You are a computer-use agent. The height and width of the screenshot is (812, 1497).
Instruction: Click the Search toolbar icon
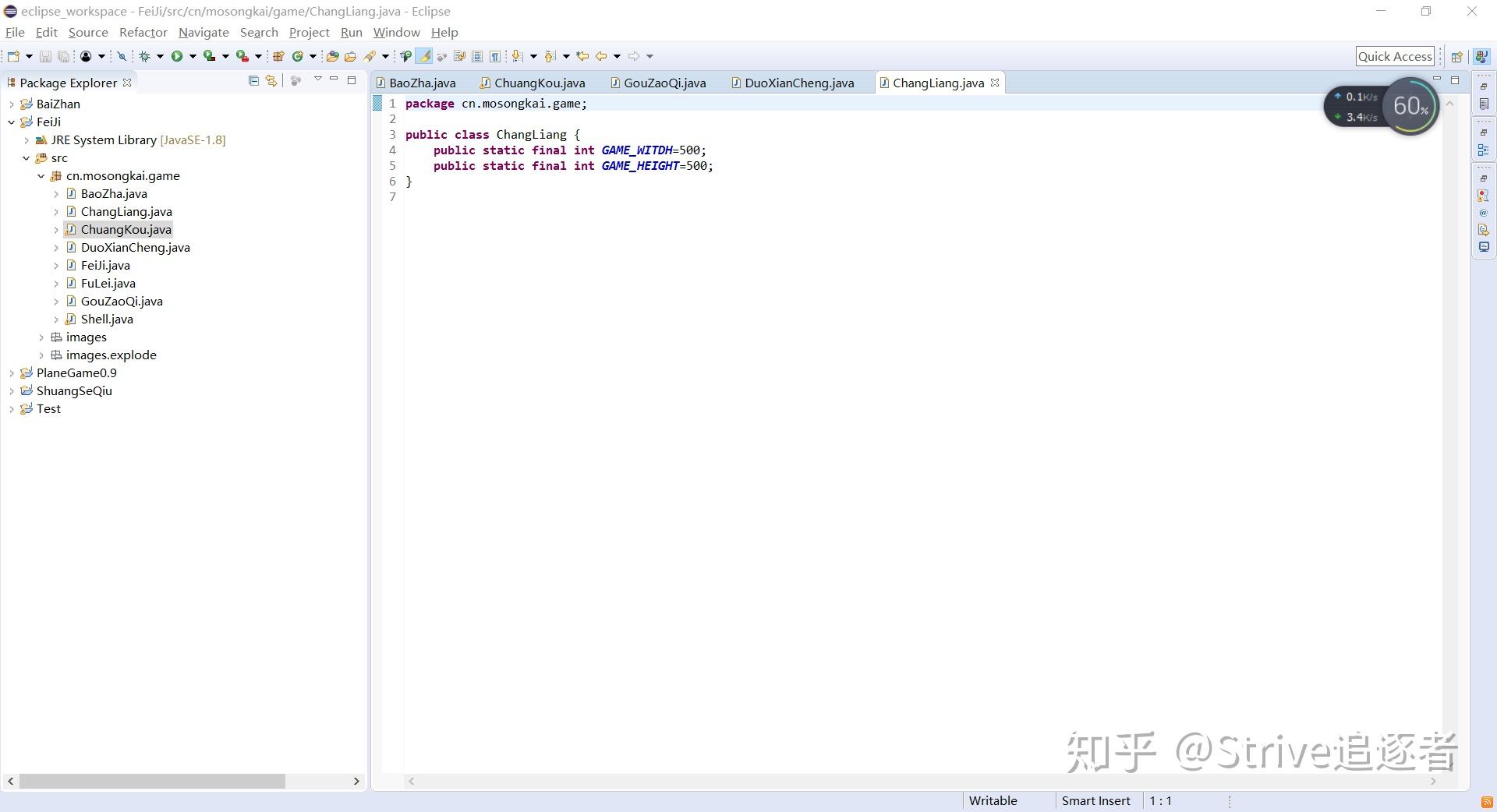pos(369,55)
